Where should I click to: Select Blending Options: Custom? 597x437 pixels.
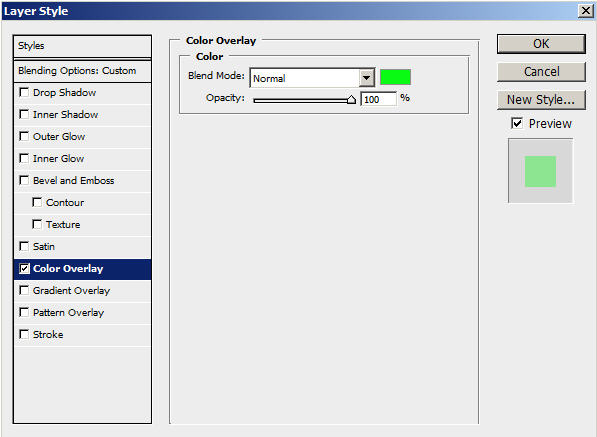pos(82,71)
